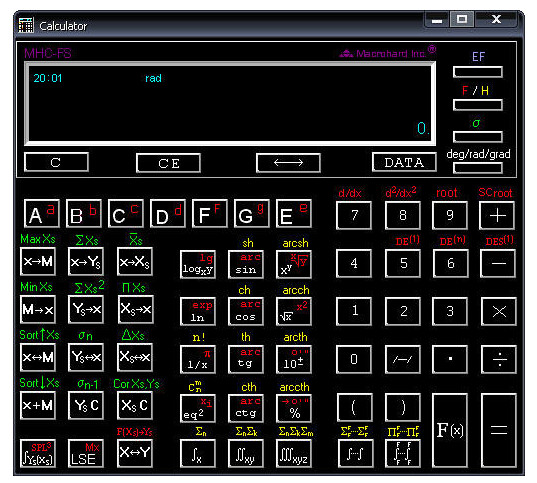This screenshot has width=537, height=483.
Task: Click the Ys↔x exchange key
Action: [x=86, y=357]
